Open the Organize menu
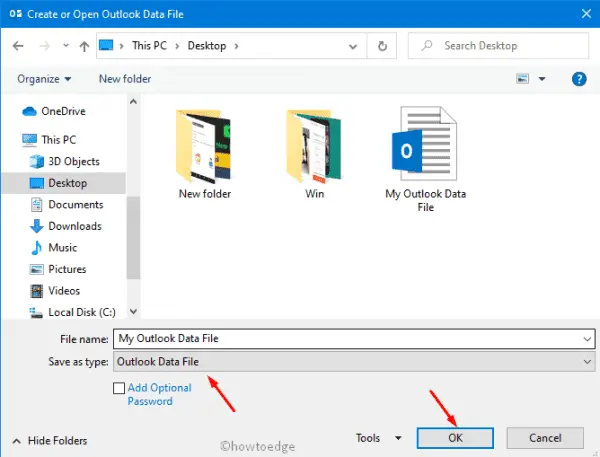The height and width of the screenshot is (457, 600). (x=44, y=79)
